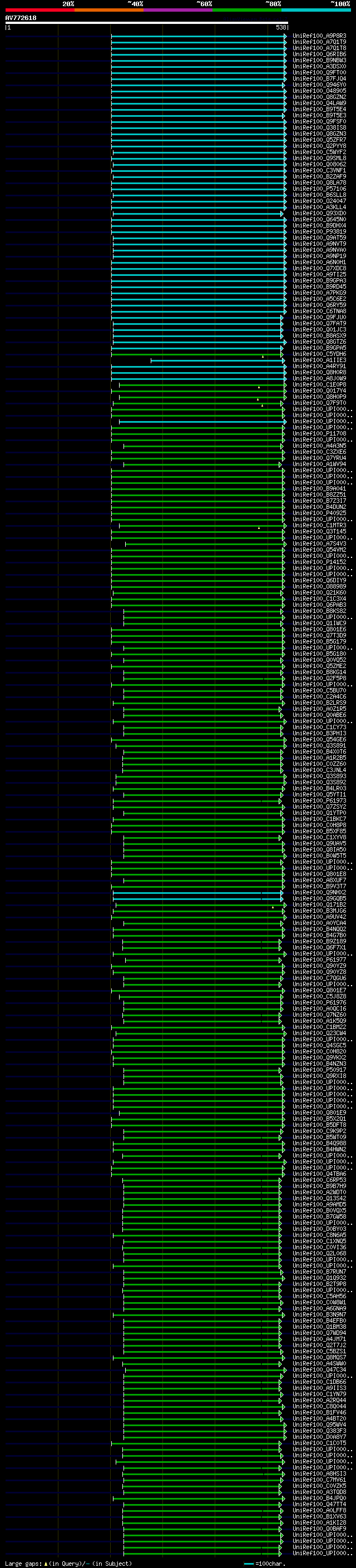Select hit label UniRef100_Q8GZN2
This screenshot has height=1568, width=356.
(x=319, y=97)
